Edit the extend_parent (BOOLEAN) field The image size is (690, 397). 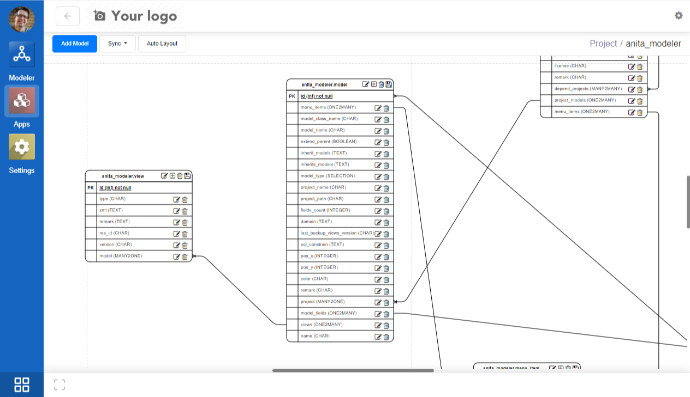pyautogui.click(x=378, y=142)
